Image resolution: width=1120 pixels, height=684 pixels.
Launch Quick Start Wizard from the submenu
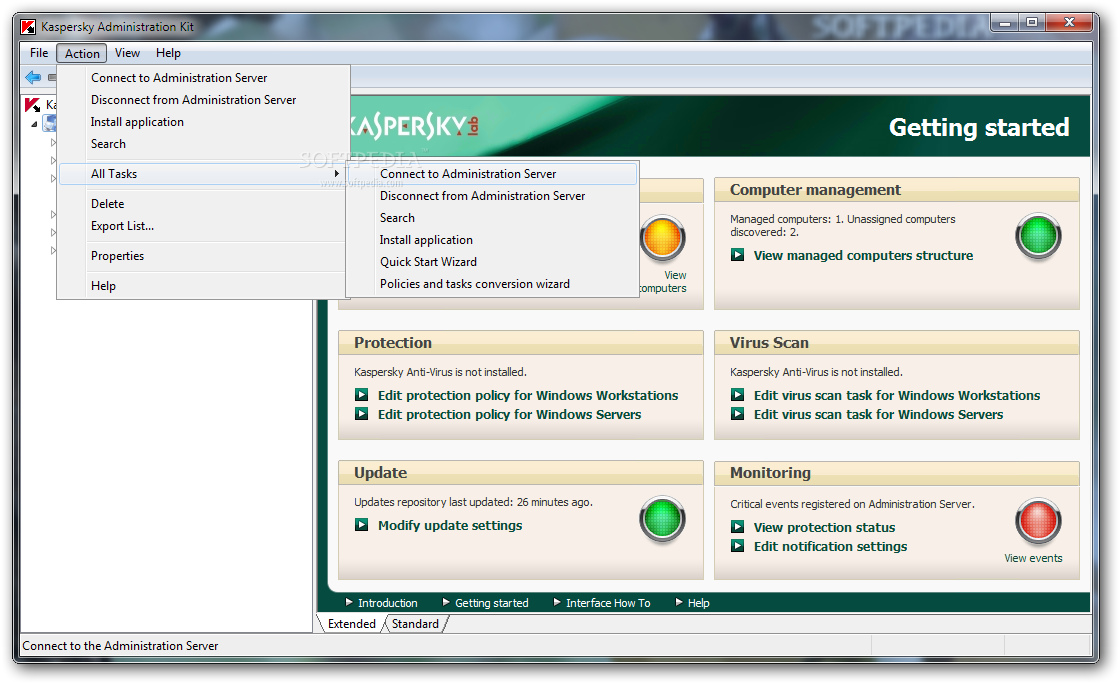(492, 262)
